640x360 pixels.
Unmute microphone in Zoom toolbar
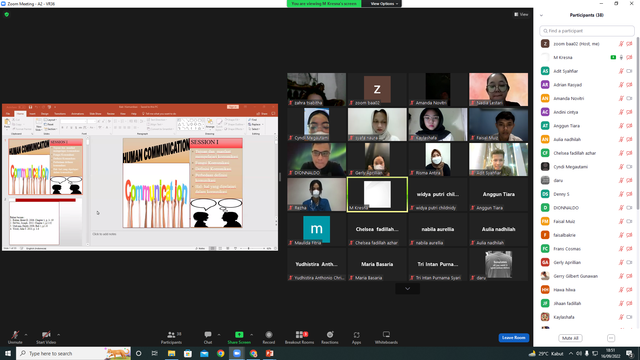[x=15, y=337]
